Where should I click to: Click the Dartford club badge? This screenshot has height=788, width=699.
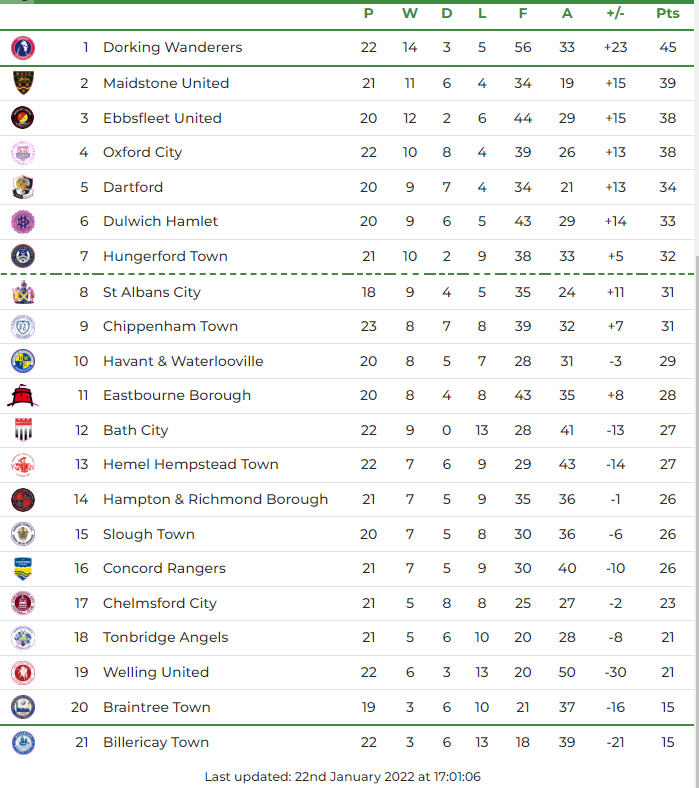tap(22, 187)
